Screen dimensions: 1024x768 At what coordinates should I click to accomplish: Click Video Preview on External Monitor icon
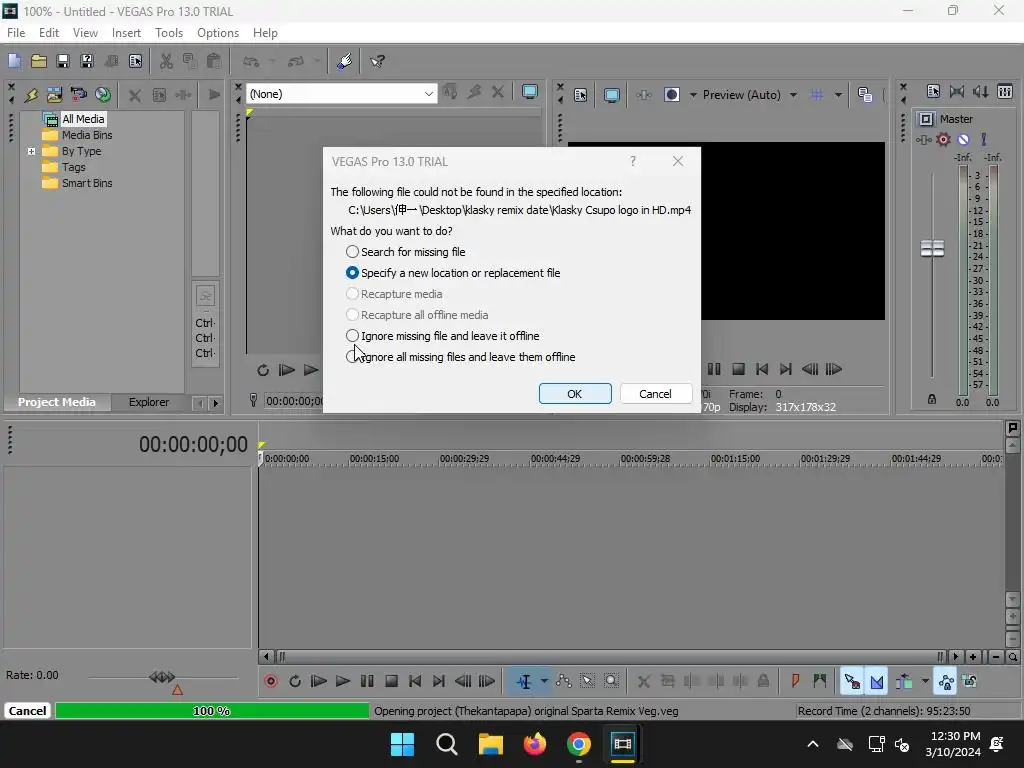click(x=611, y=95)
